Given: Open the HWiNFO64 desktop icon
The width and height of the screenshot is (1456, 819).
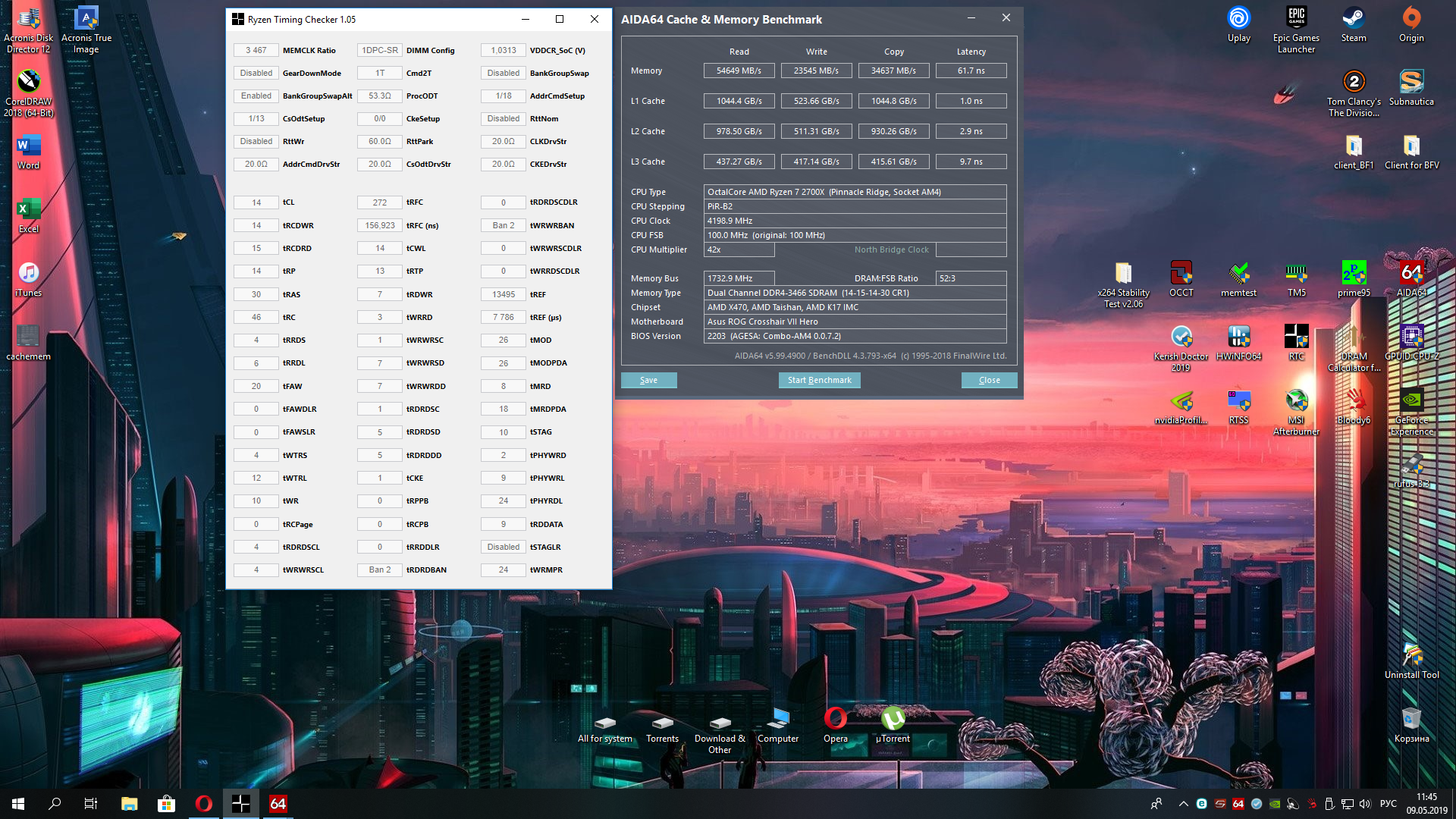Looking at the screenshot, I should pyautogui.click(x=1238, y=337).
